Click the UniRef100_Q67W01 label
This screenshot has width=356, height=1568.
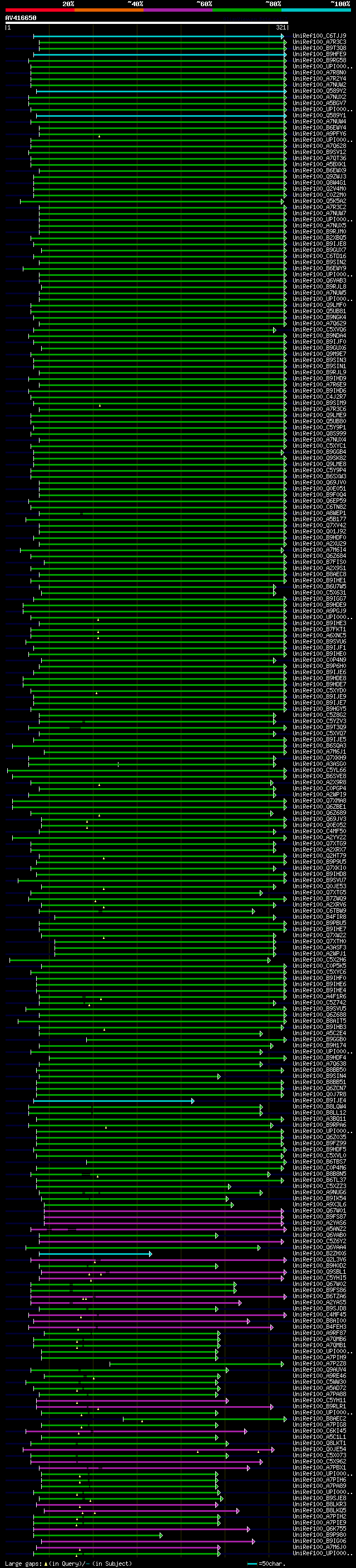pyautogui.click(x=319, y=1211)
